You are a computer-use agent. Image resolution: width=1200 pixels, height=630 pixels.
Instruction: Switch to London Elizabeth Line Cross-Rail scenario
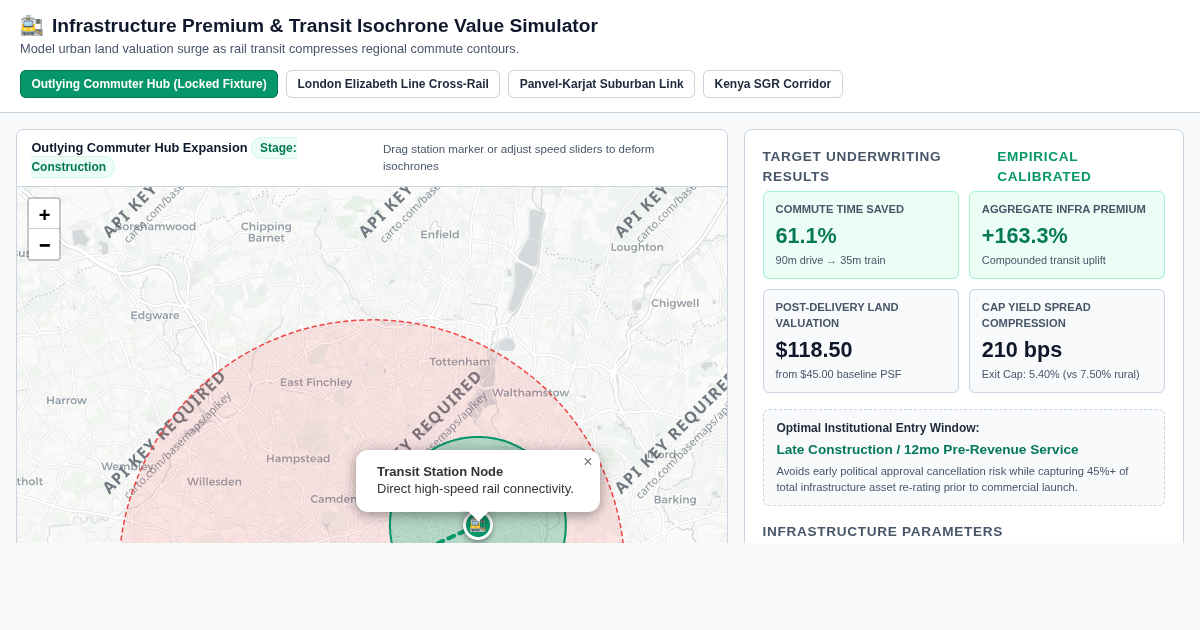pyautogui.click(x=393, y=84)
